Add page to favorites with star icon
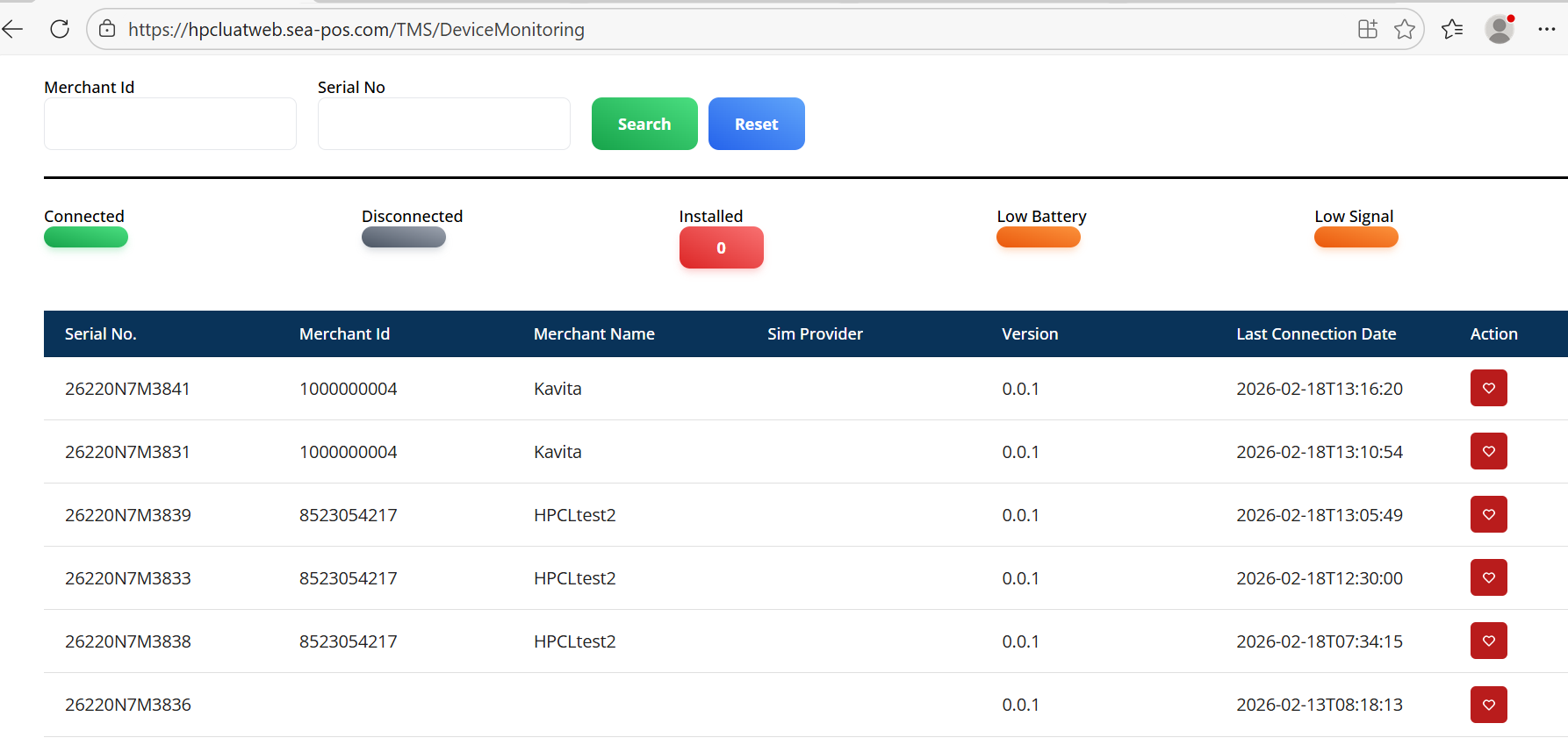This screenshot has height=745, width=1568. 1404,29
